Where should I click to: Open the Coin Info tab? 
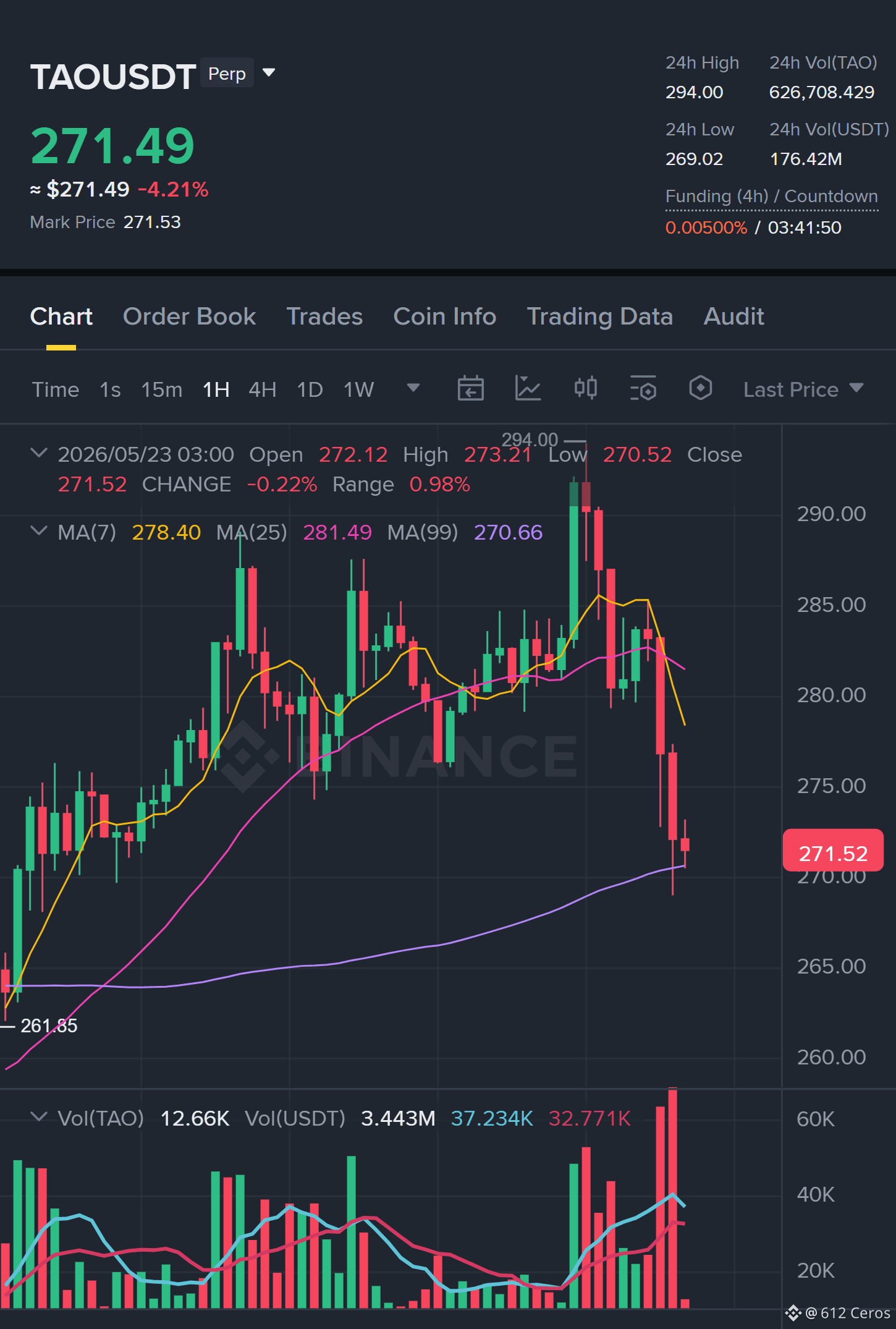[444, 316]
